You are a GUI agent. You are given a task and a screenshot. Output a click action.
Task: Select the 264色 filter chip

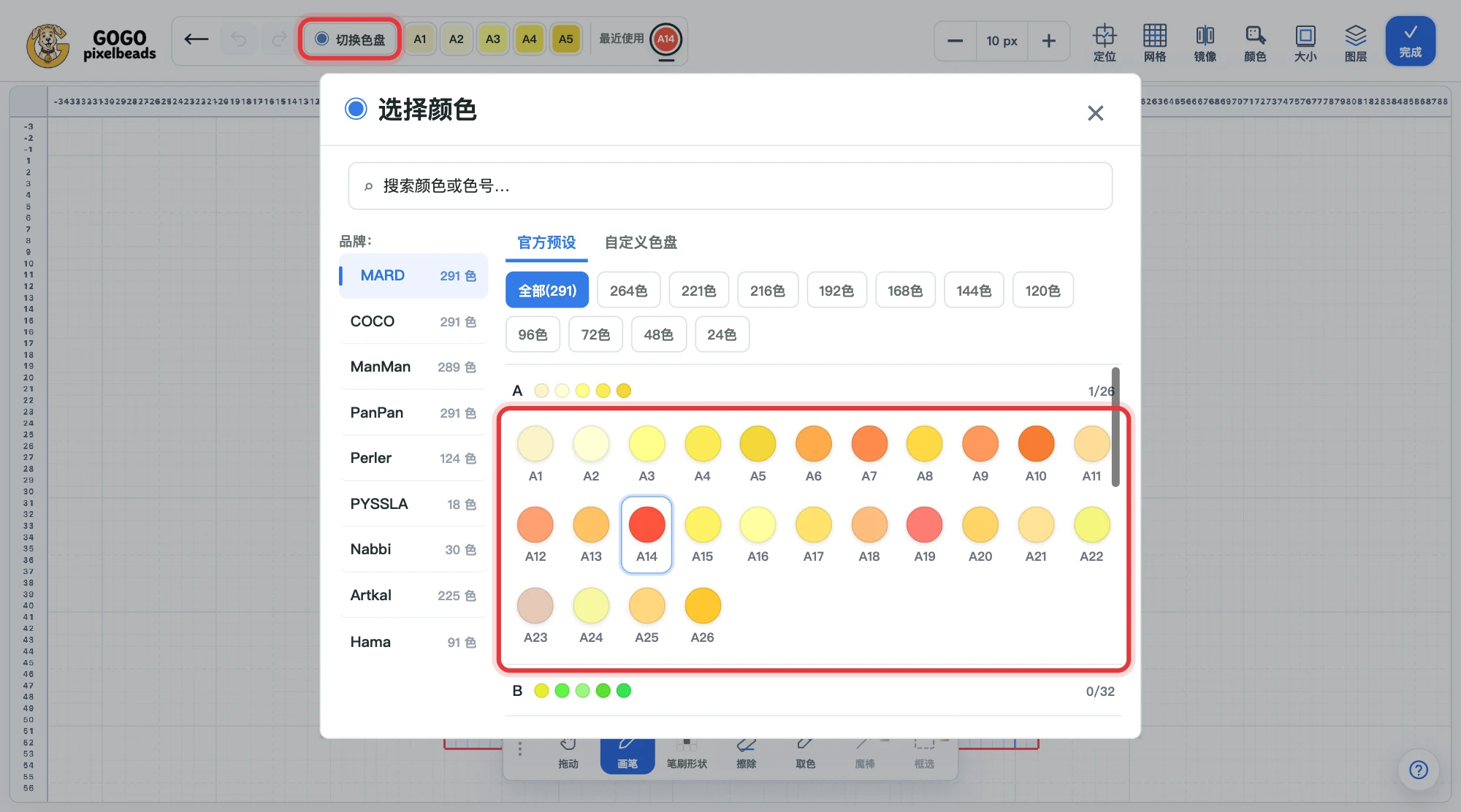tap(629, 291)
